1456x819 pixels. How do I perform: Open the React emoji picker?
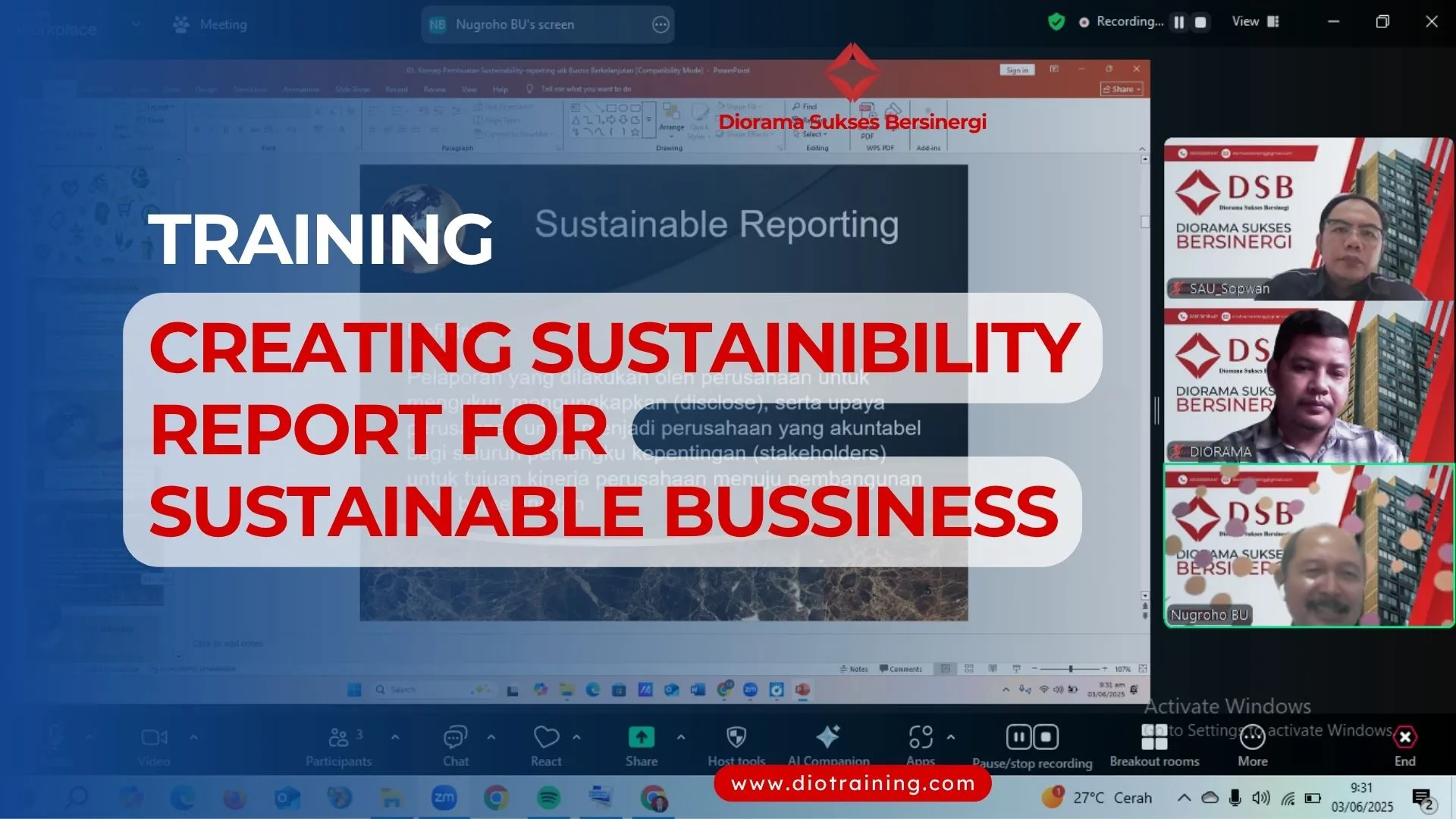click(x=546, y=746)
